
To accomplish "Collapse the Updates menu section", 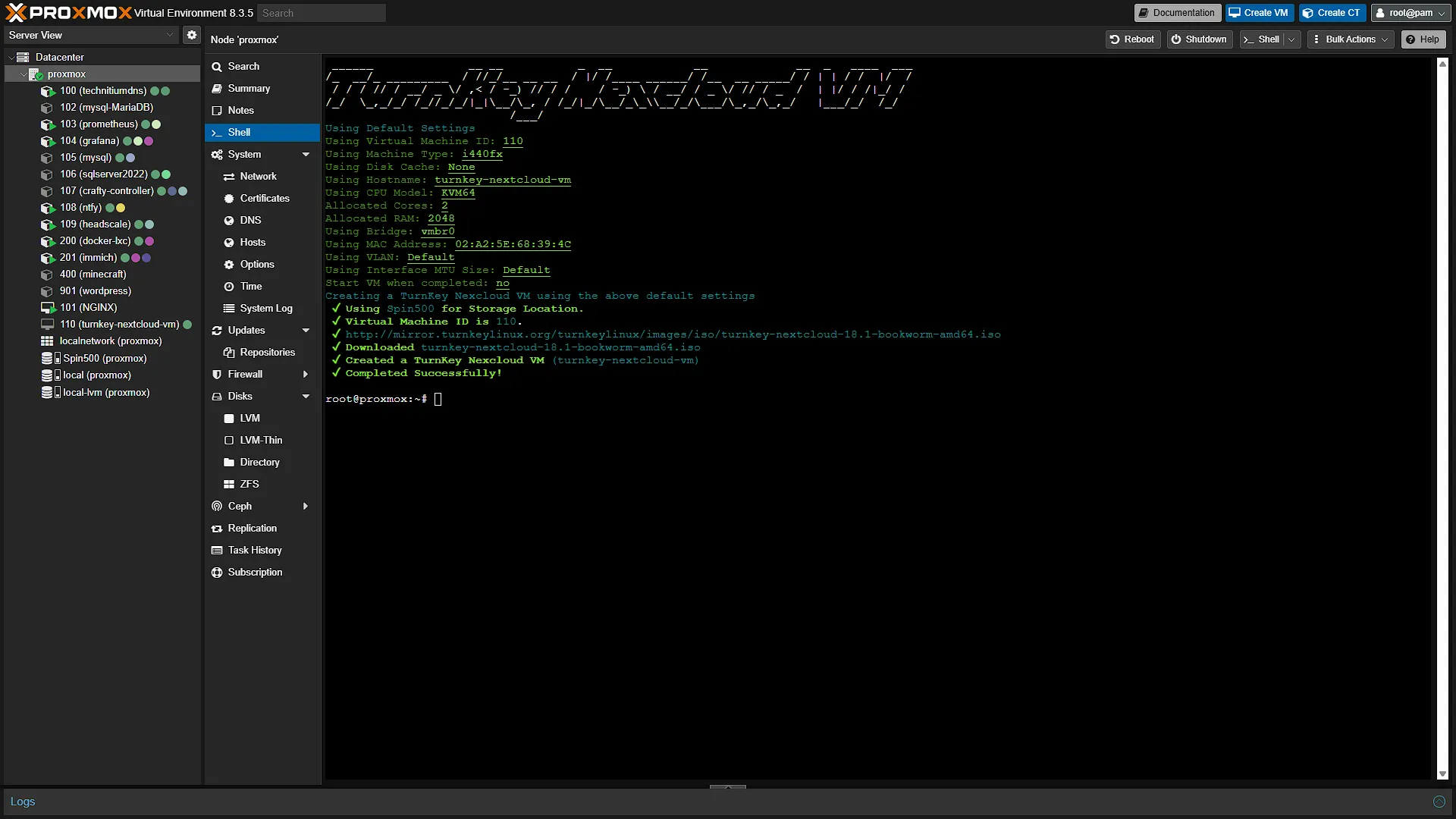I will [306, 331].
